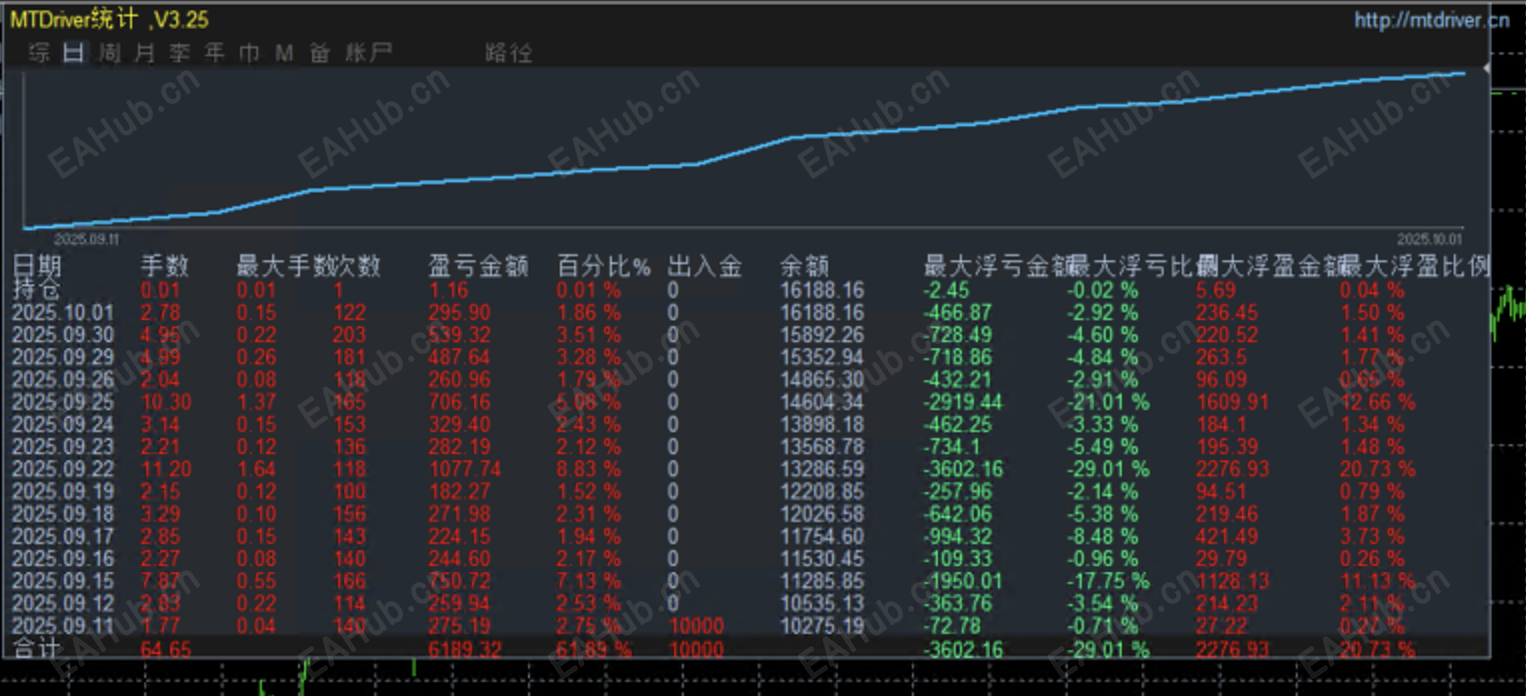
Task: Select the 2025.09.18 date row
Action: point(62,514)
